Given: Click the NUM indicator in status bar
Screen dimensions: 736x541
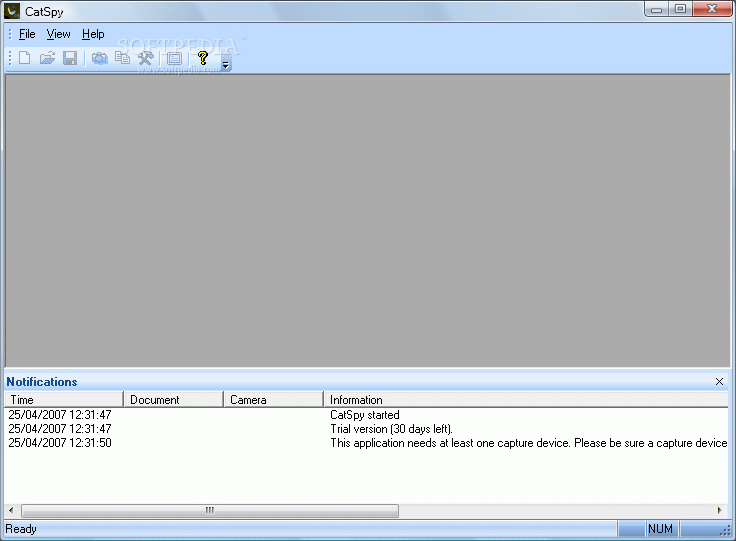Looking at the screenshot, I should (660, 529).
